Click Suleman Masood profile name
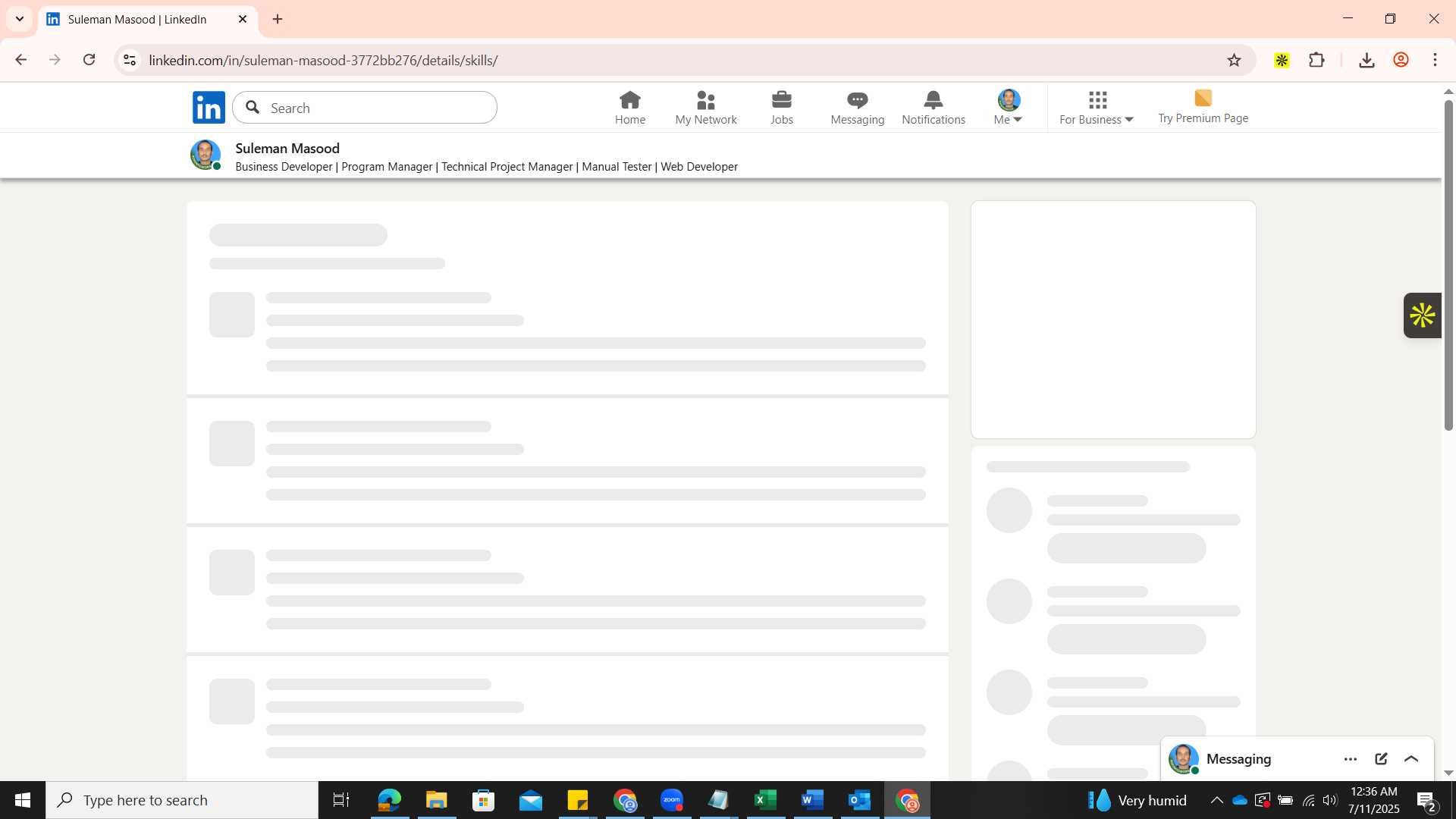1456x819 pixels. click(x=287, y=149)
